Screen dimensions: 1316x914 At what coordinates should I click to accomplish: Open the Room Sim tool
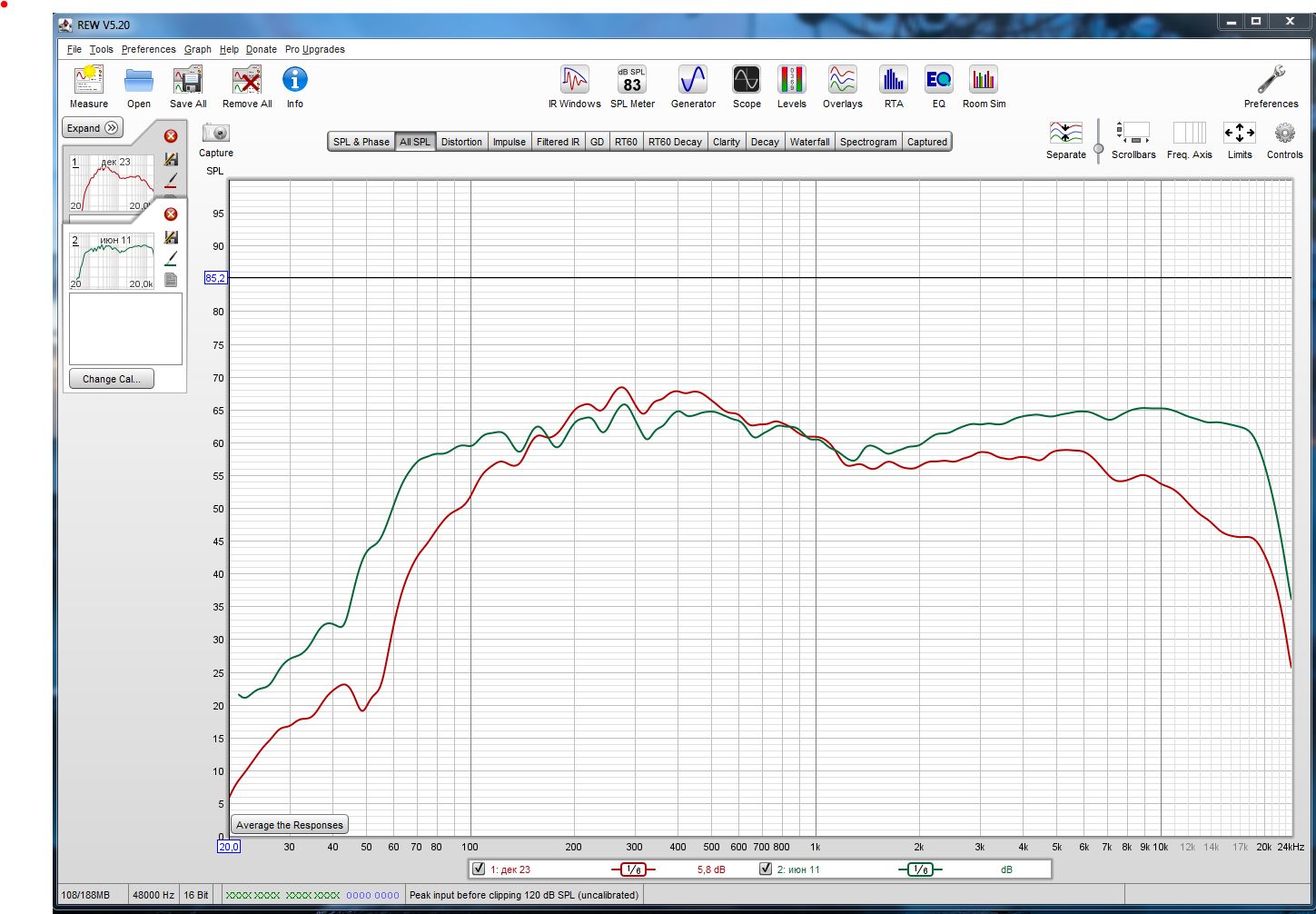tap(984, 80)
